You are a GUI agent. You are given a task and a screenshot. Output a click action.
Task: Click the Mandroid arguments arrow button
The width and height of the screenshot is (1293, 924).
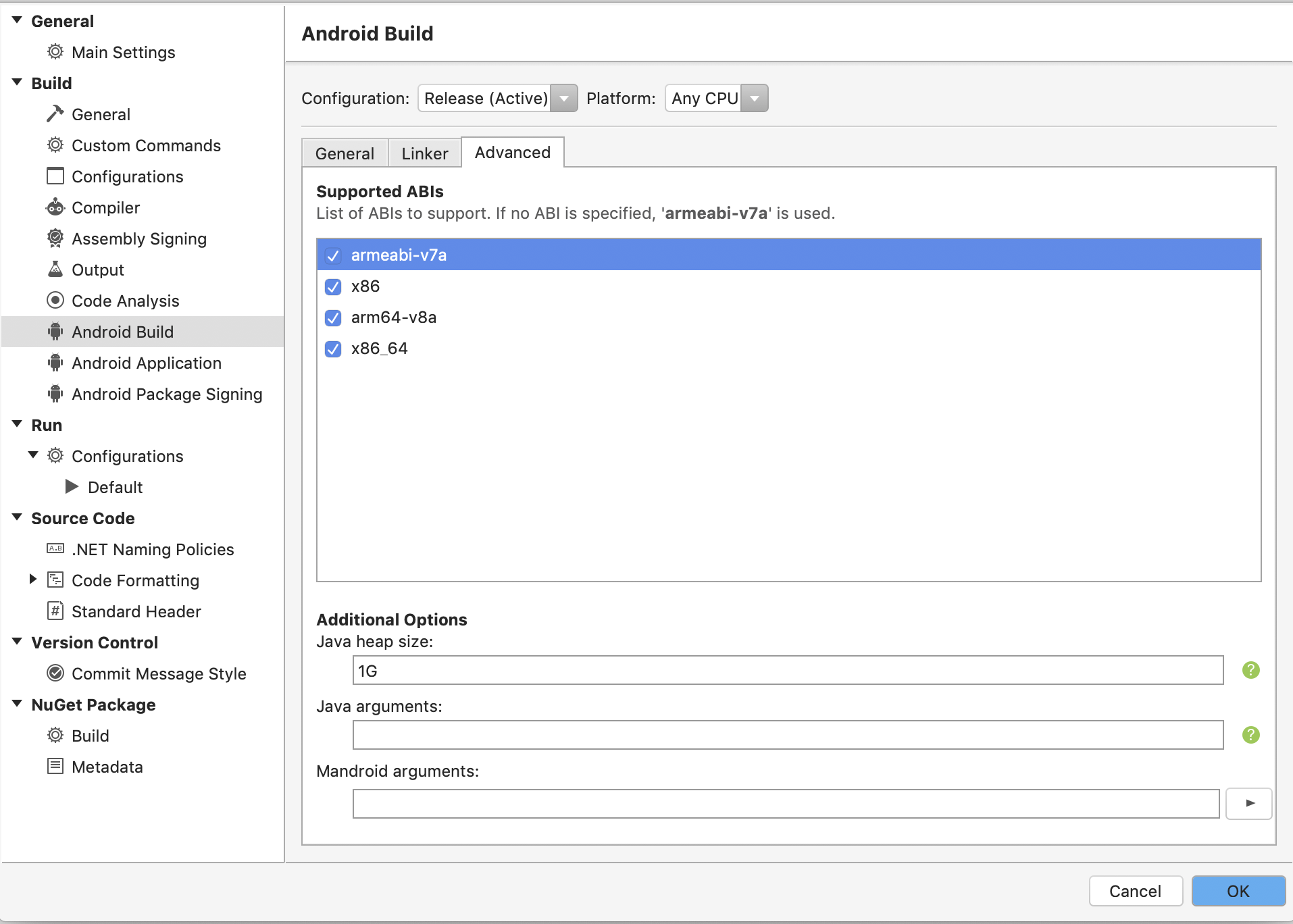[1249, 803]
